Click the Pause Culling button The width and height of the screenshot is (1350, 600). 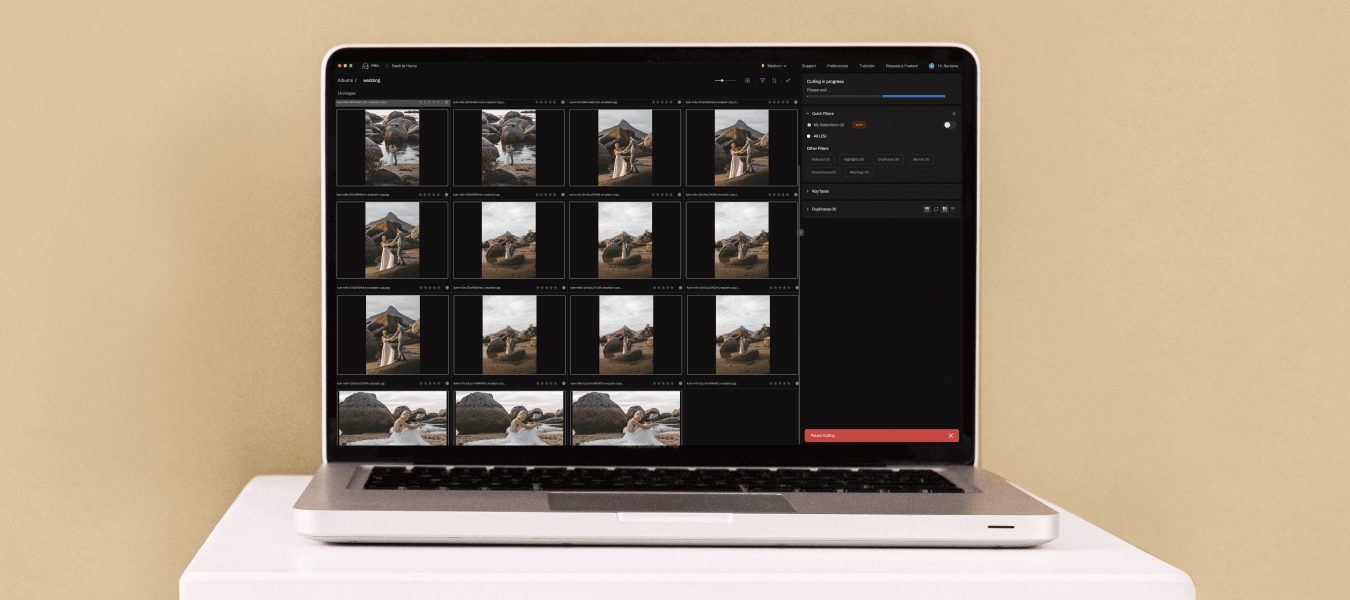(870, 436)
